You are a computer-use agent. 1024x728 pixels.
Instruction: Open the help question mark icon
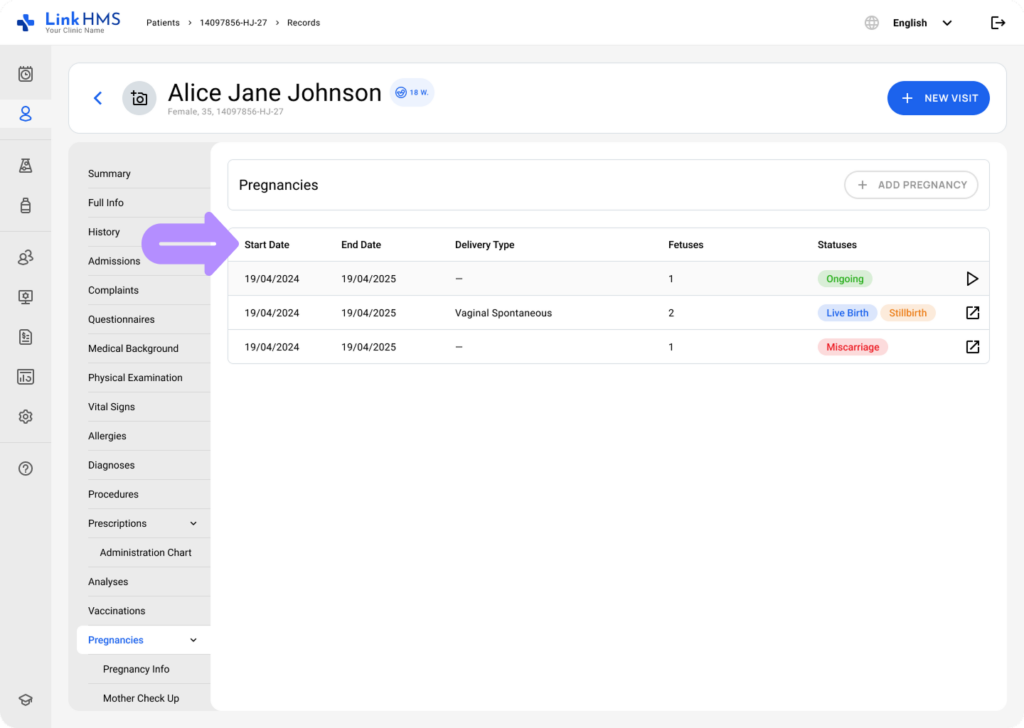pos(26,469)
